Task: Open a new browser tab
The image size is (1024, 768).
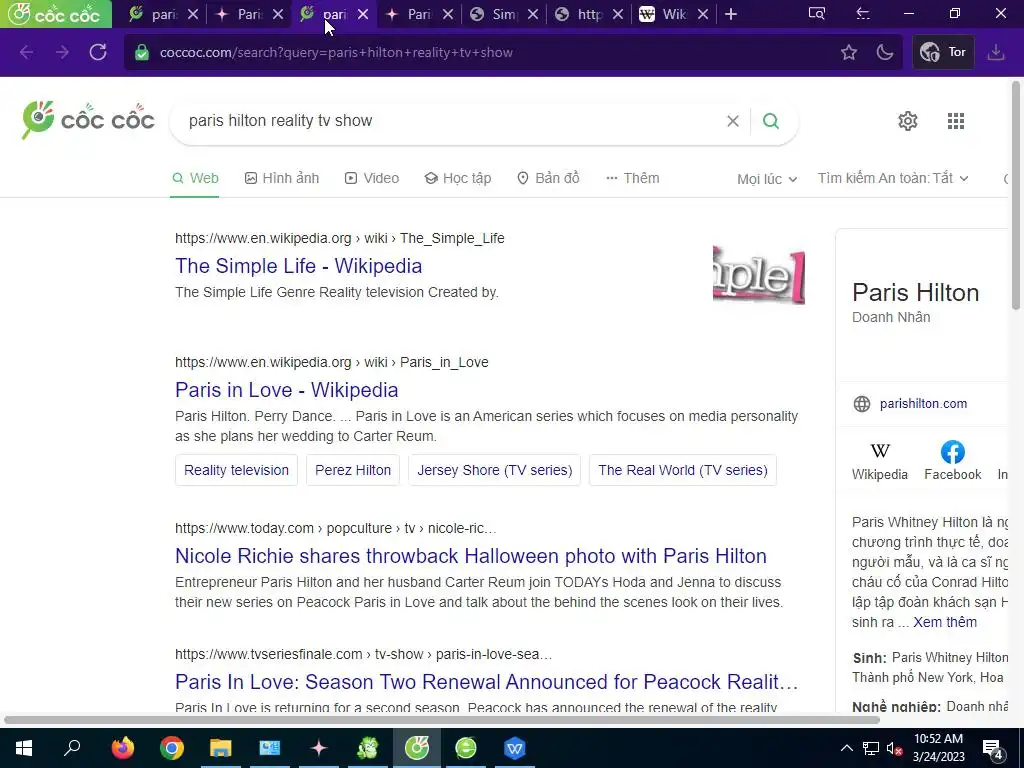Action: (x=731, y=14)
